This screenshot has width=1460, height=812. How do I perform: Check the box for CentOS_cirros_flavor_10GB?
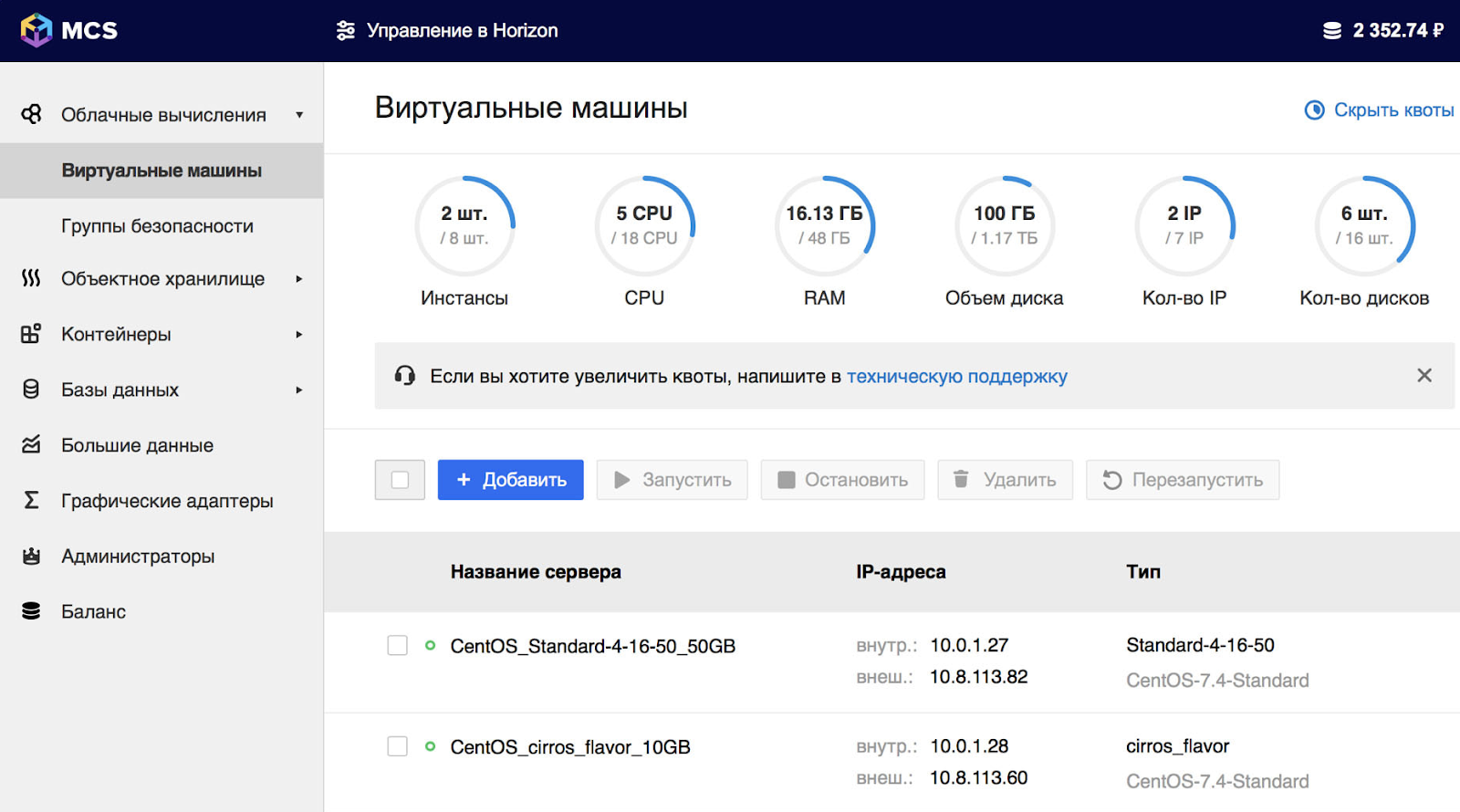tap(397, 746)
